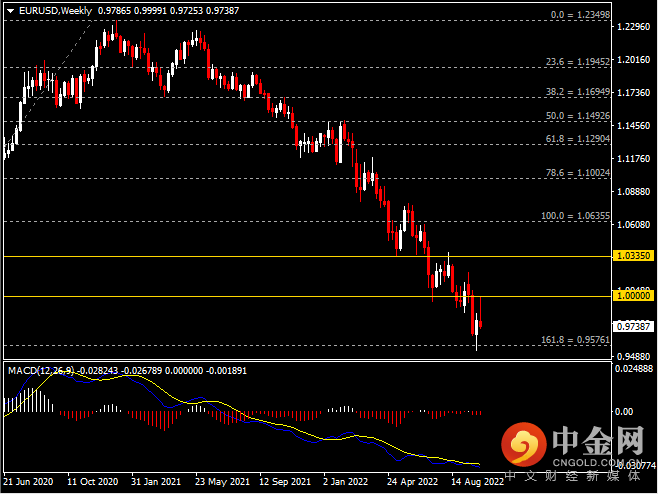Click the 0.94880 price axis value
The image size is (658, 494).
(634, 356)
